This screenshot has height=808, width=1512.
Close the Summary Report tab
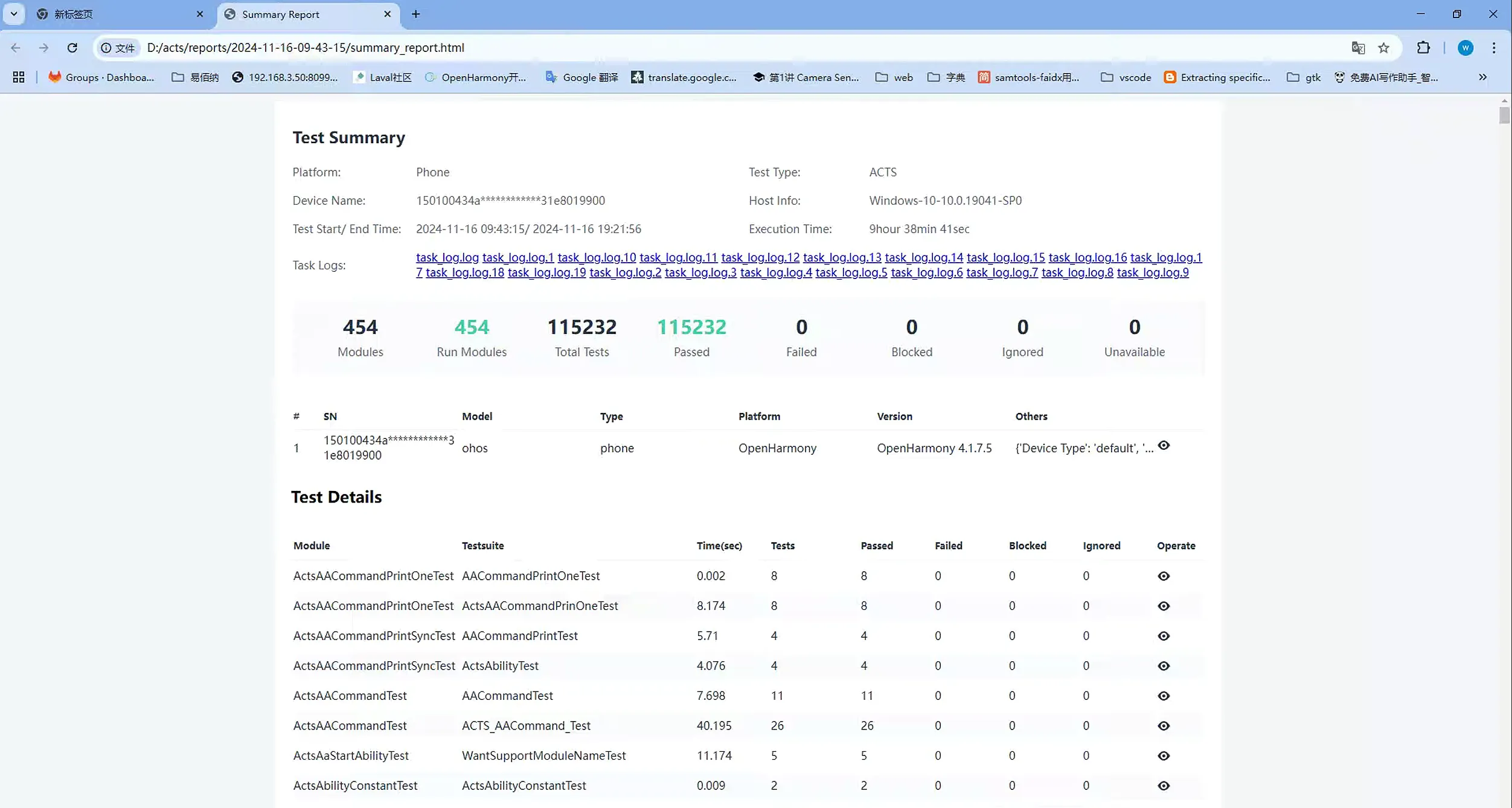(388, 14)
